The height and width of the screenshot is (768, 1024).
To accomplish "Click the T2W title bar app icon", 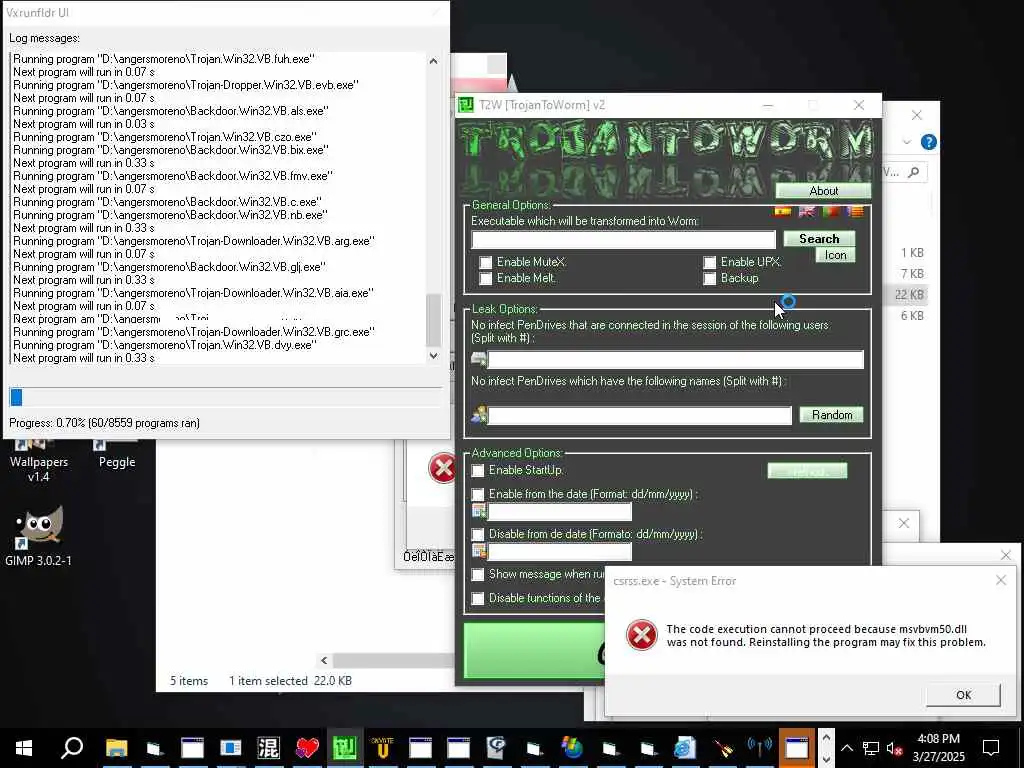I will click(x=466, y=105).
